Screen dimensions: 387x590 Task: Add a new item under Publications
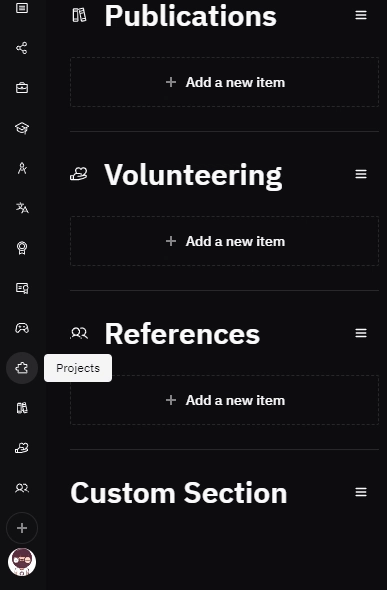pos(225,82)
